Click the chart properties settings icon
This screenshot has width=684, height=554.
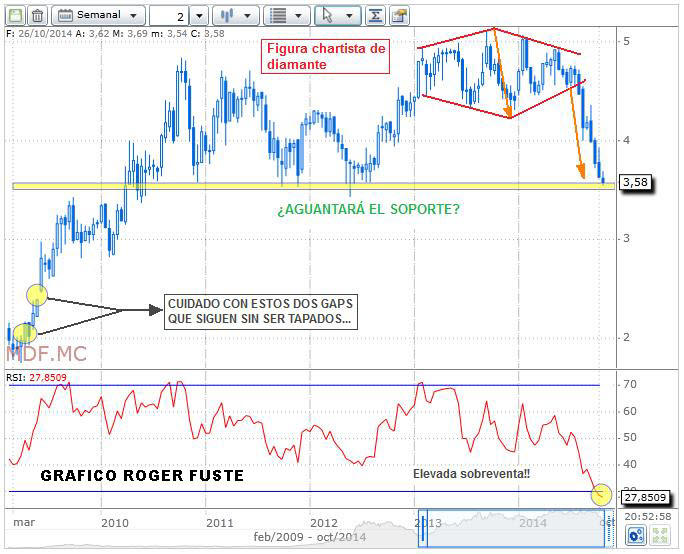[399, 16]
